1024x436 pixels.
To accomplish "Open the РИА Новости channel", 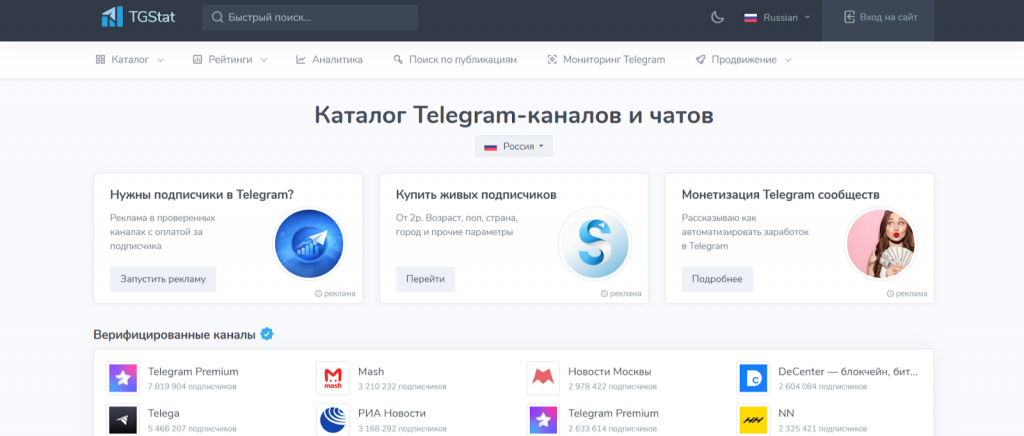I will click(x=392, y=413).
